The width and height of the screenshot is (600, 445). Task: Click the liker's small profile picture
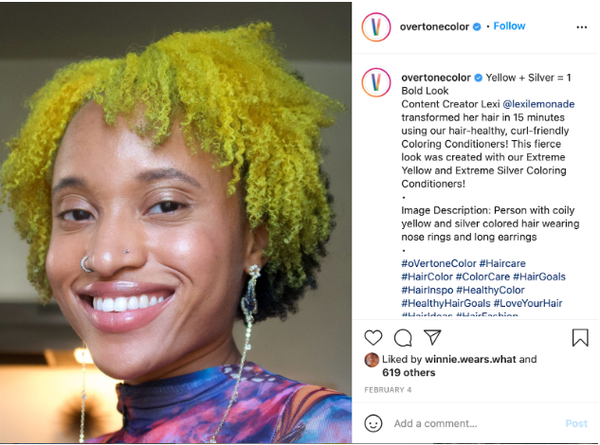[371, 360]
